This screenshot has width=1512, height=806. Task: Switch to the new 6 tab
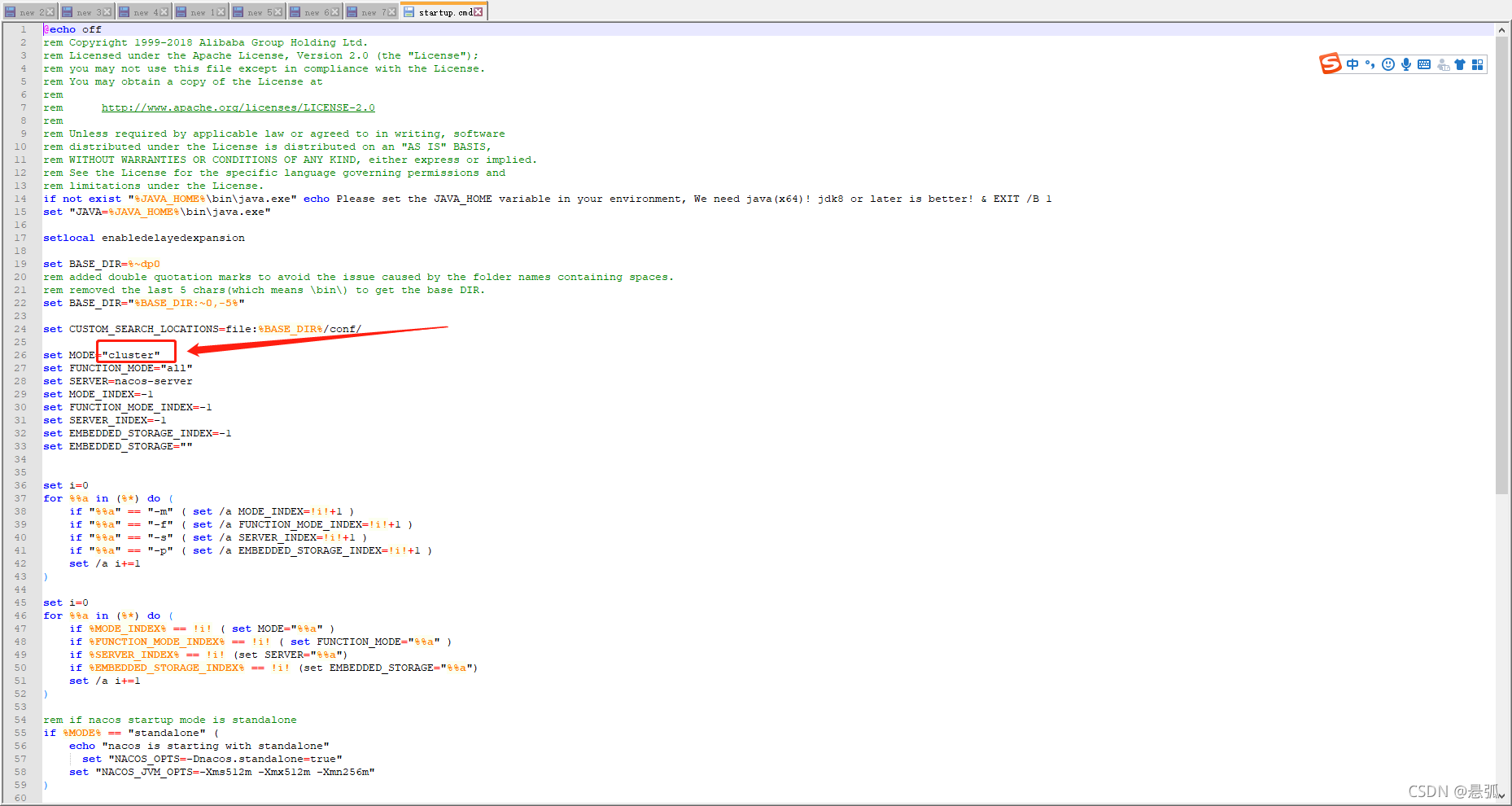pos(314,12)
